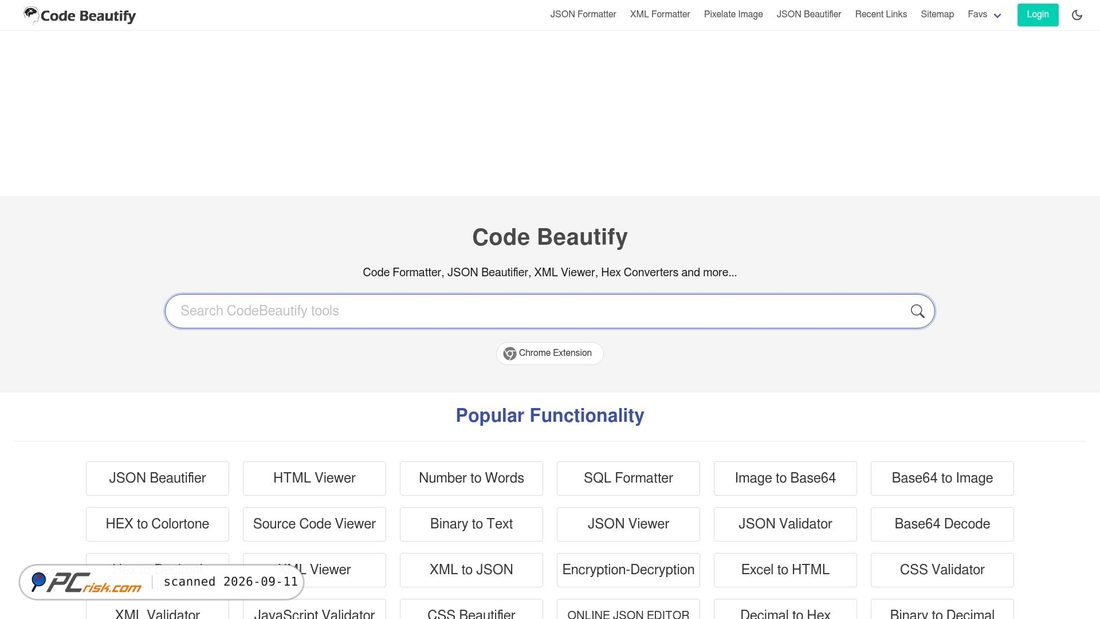Open XML to JSON tool

pos(471,570)
